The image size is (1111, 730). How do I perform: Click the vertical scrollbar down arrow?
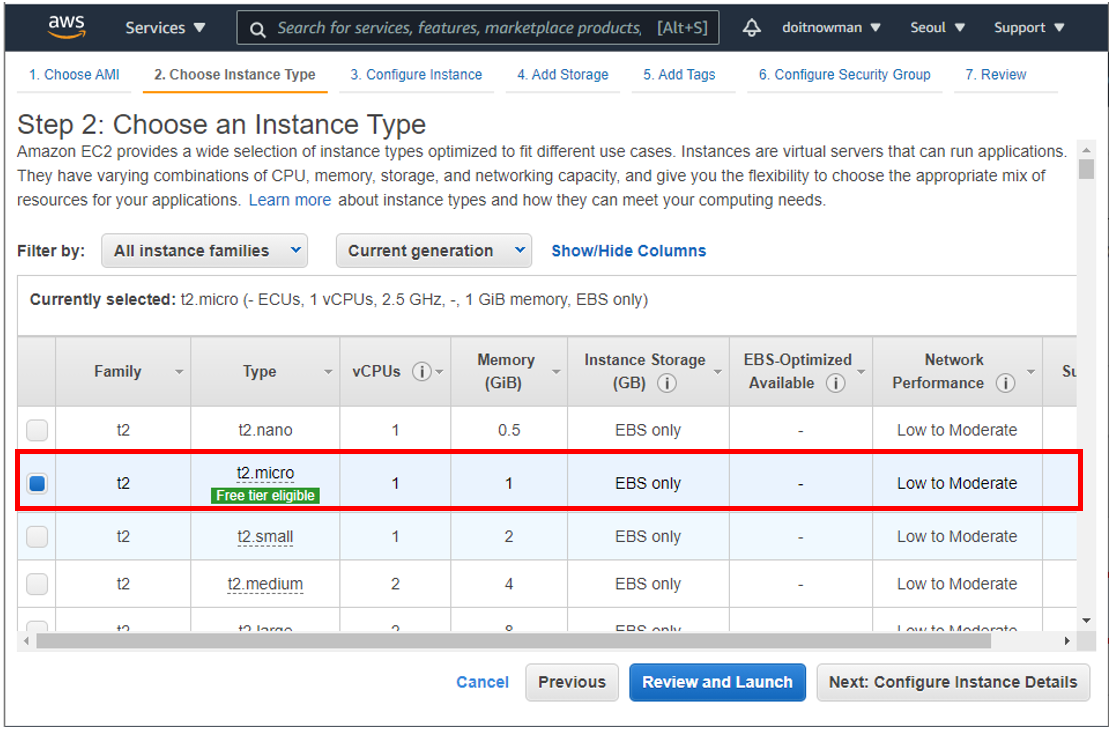(x=1086, y=621)
